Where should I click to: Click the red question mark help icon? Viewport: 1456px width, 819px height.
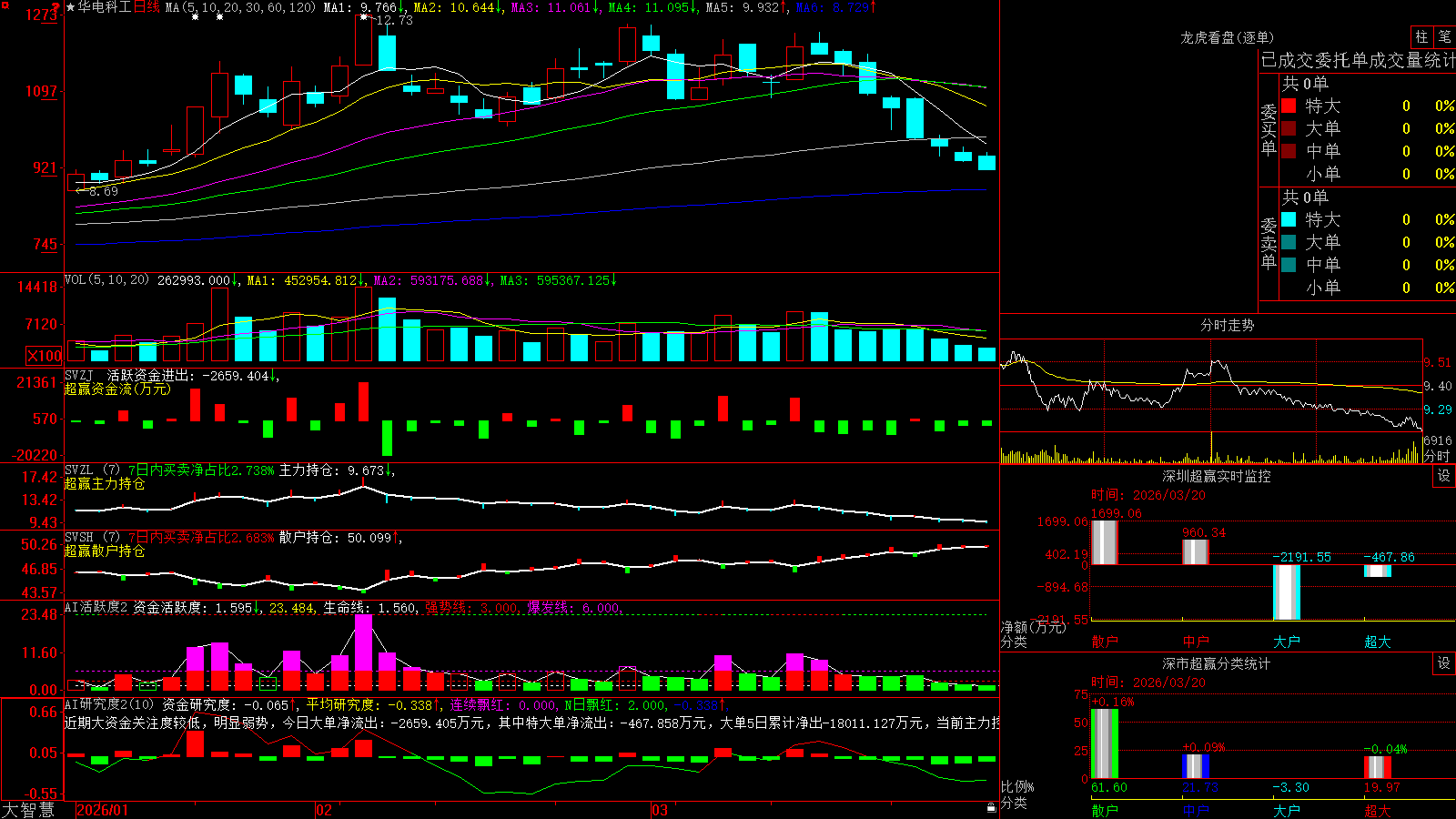tap(56, 7)
